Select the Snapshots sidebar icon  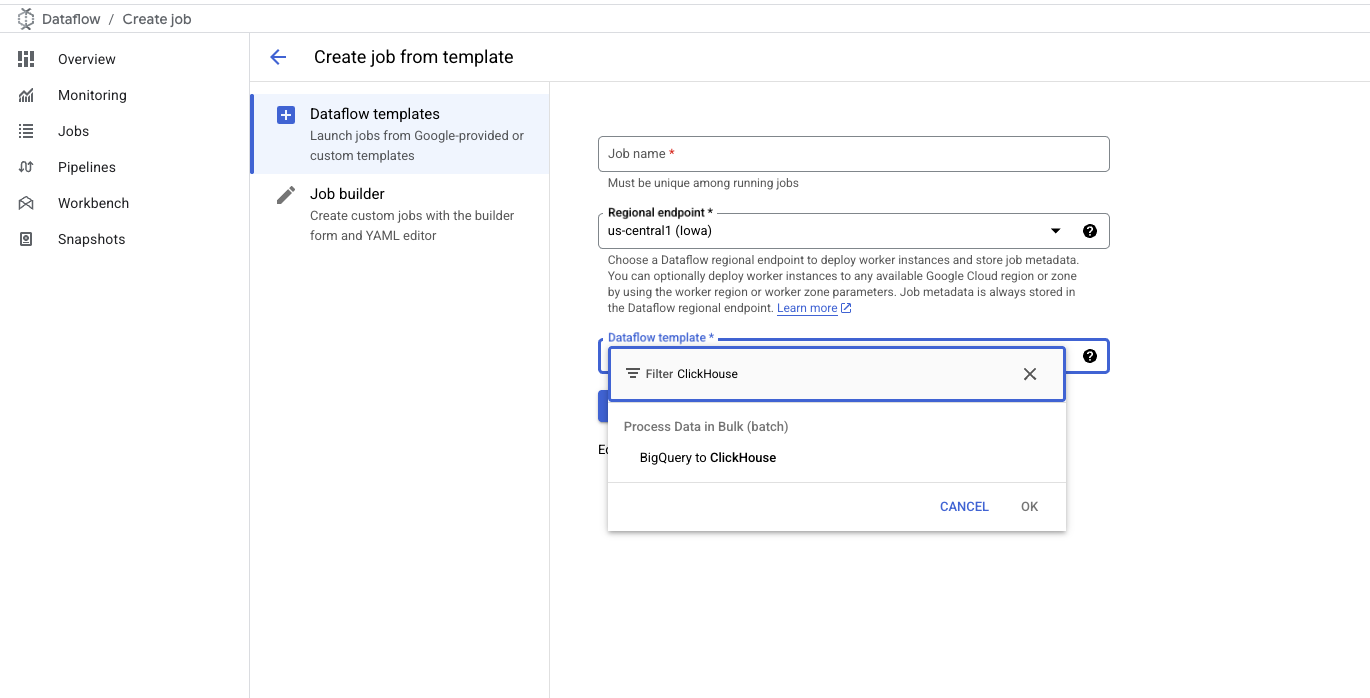tap(26, 239)
